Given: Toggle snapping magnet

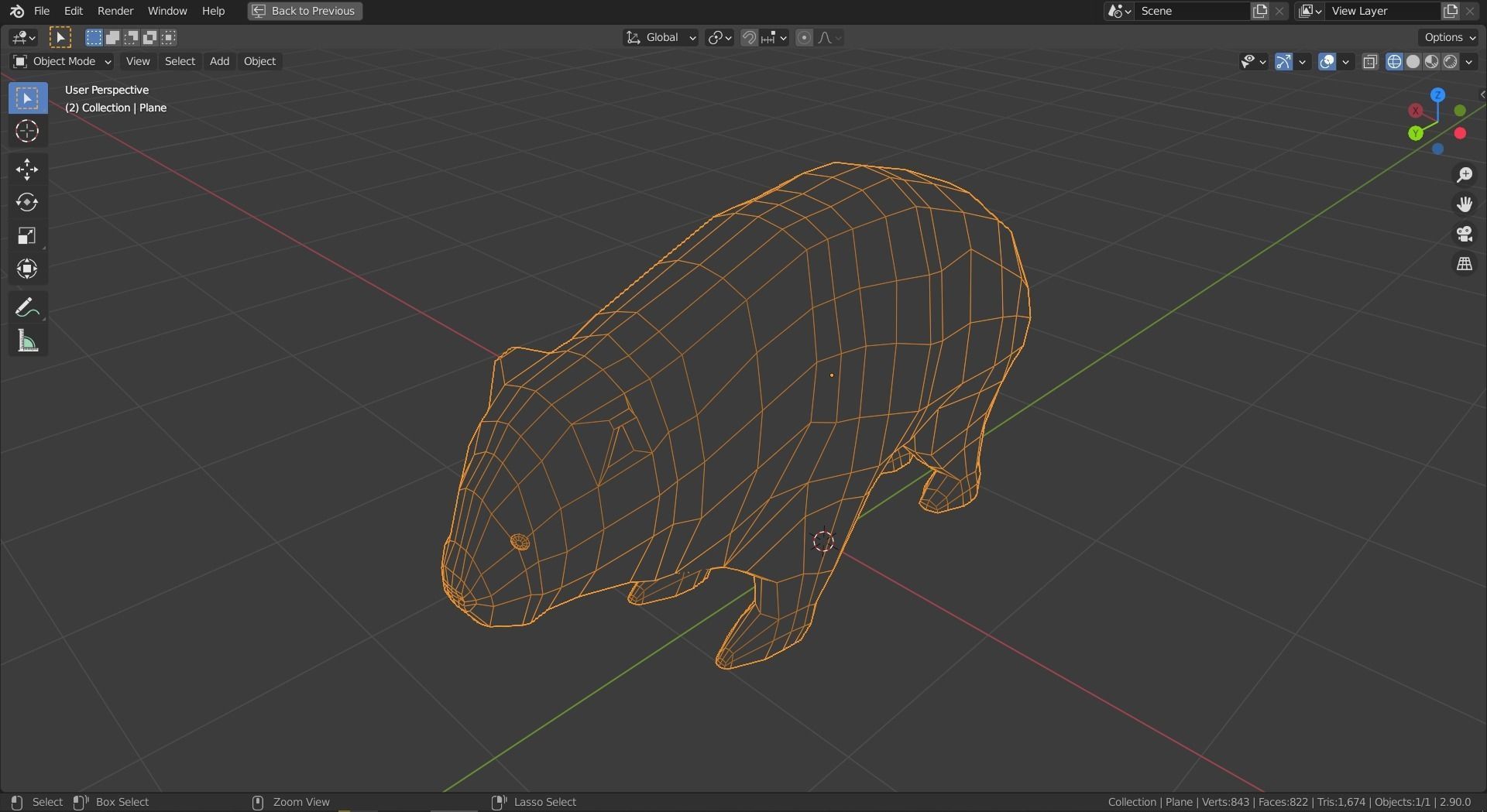Looking at the screenshot, I should pos(749,37).
